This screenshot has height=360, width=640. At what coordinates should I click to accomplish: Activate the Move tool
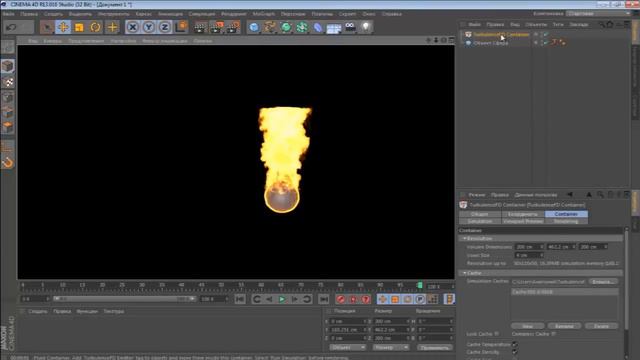(x=63, y=27)
